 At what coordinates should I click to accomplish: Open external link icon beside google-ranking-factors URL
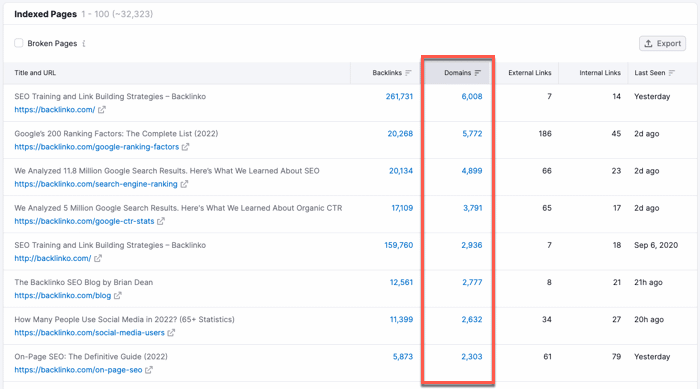coord(185,146)
